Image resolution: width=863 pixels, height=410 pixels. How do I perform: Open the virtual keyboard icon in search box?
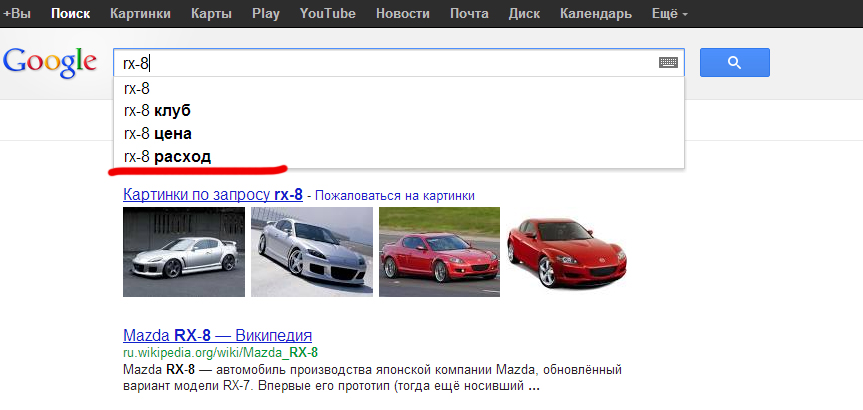[x=668, y=63]
